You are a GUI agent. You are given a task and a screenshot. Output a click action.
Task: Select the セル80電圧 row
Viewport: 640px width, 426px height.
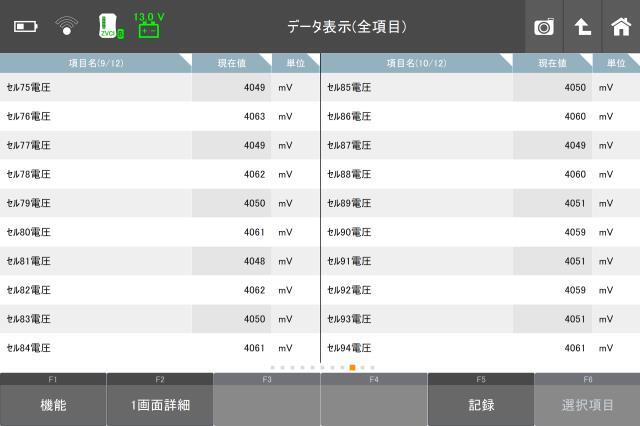click(x=160, y=232)
